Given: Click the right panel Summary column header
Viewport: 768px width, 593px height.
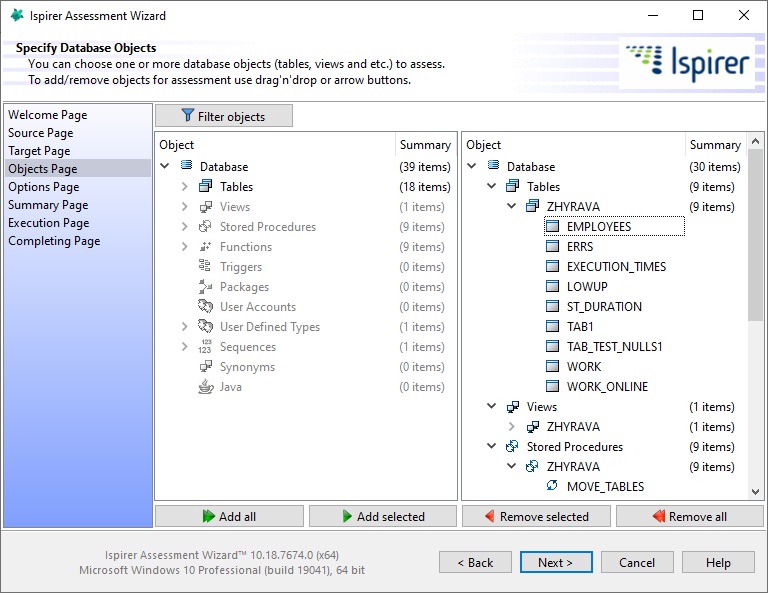Looking at the screenshot, I should click(715, 144).
